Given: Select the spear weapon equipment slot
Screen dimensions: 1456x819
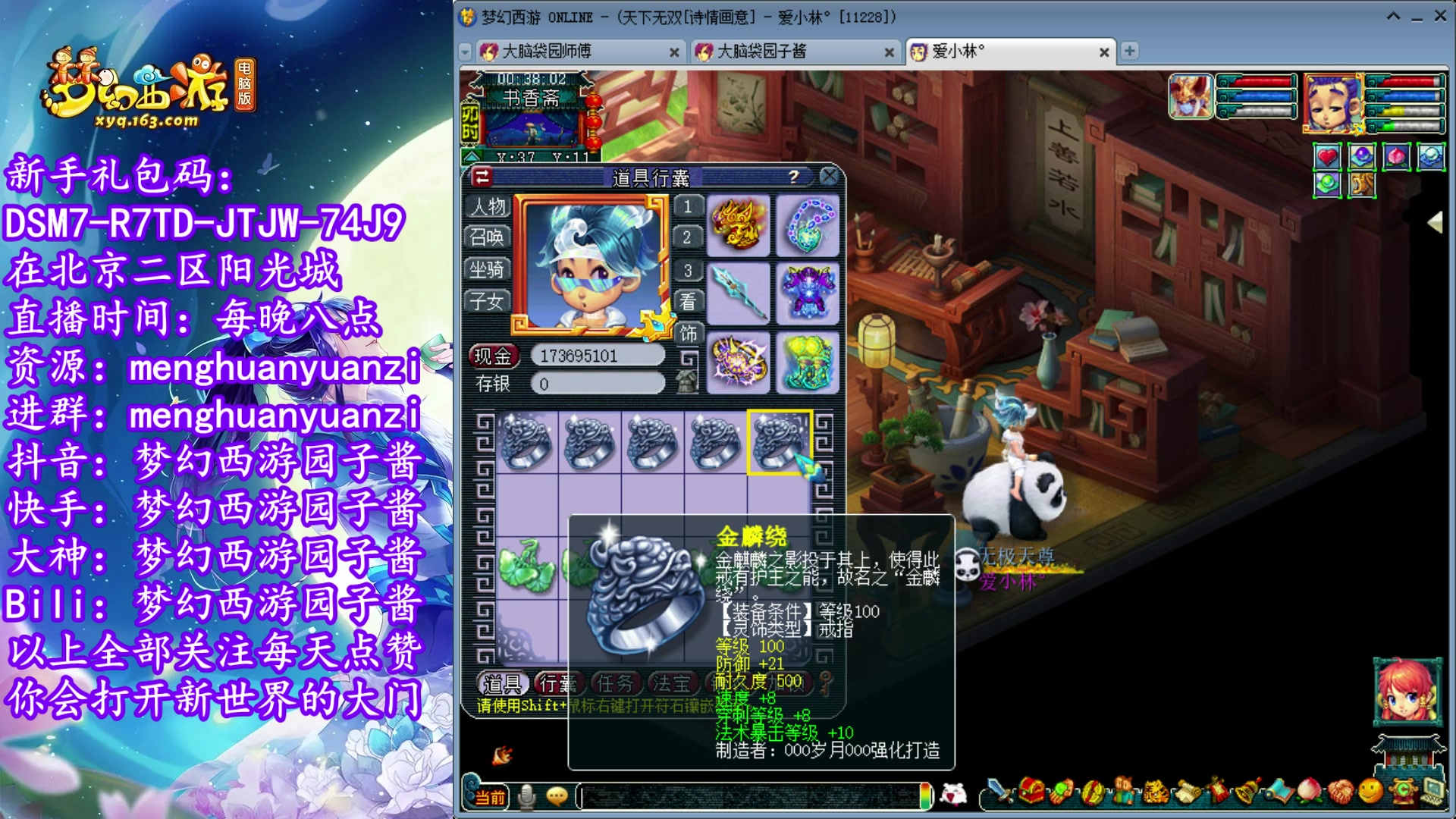Looking at the screenshot, I should [739, 294].
